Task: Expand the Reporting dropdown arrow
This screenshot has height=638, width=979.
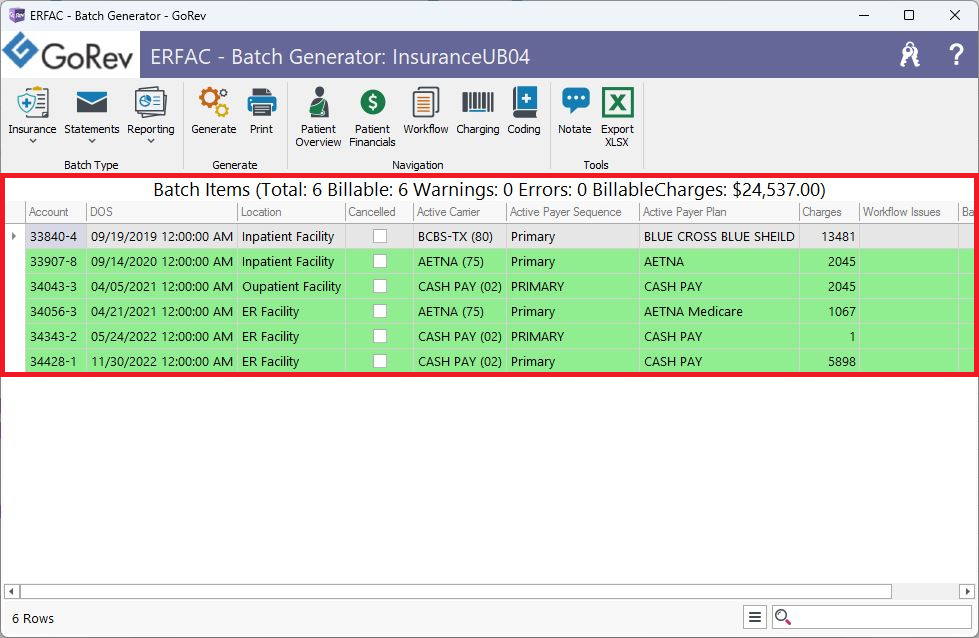Action: 150,141
